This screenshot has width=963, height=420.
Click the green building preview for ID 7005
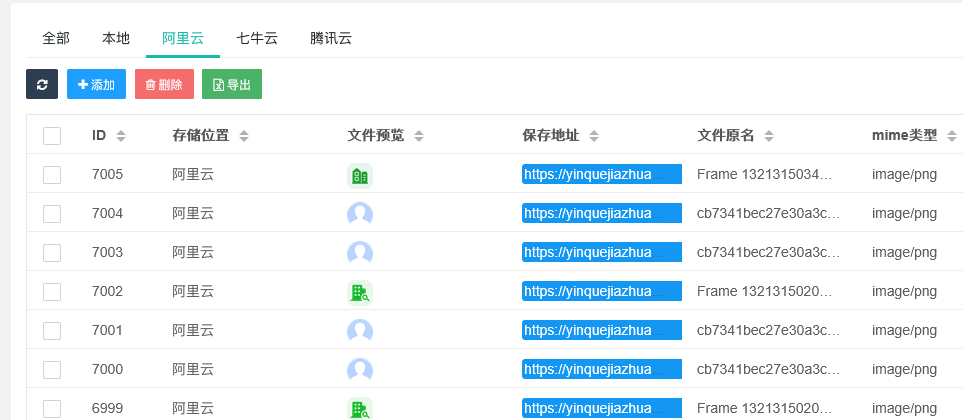point(360,176)
